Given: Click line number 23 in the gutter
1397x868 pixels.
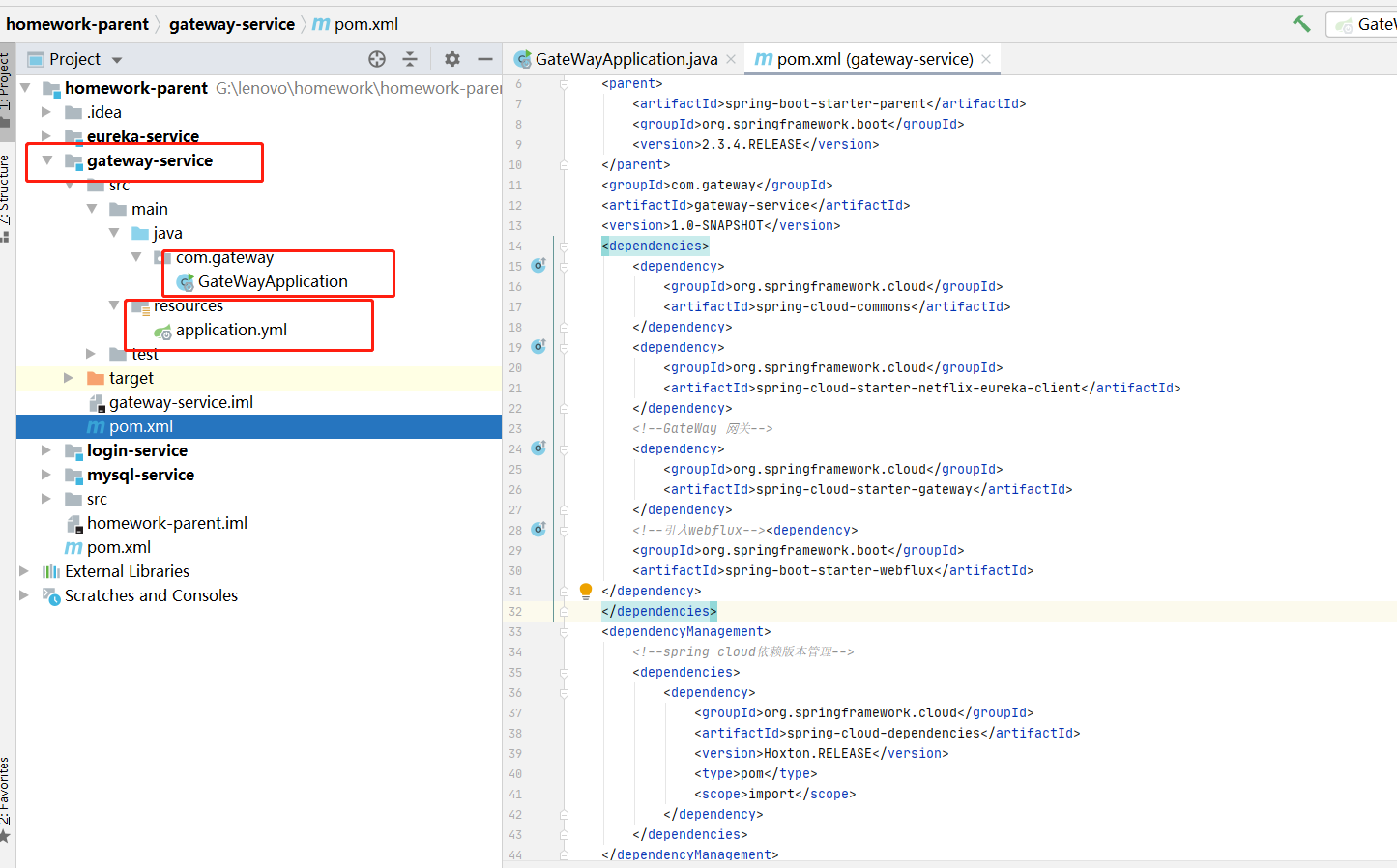Looking at the screenshot, I should pos(515,428).
